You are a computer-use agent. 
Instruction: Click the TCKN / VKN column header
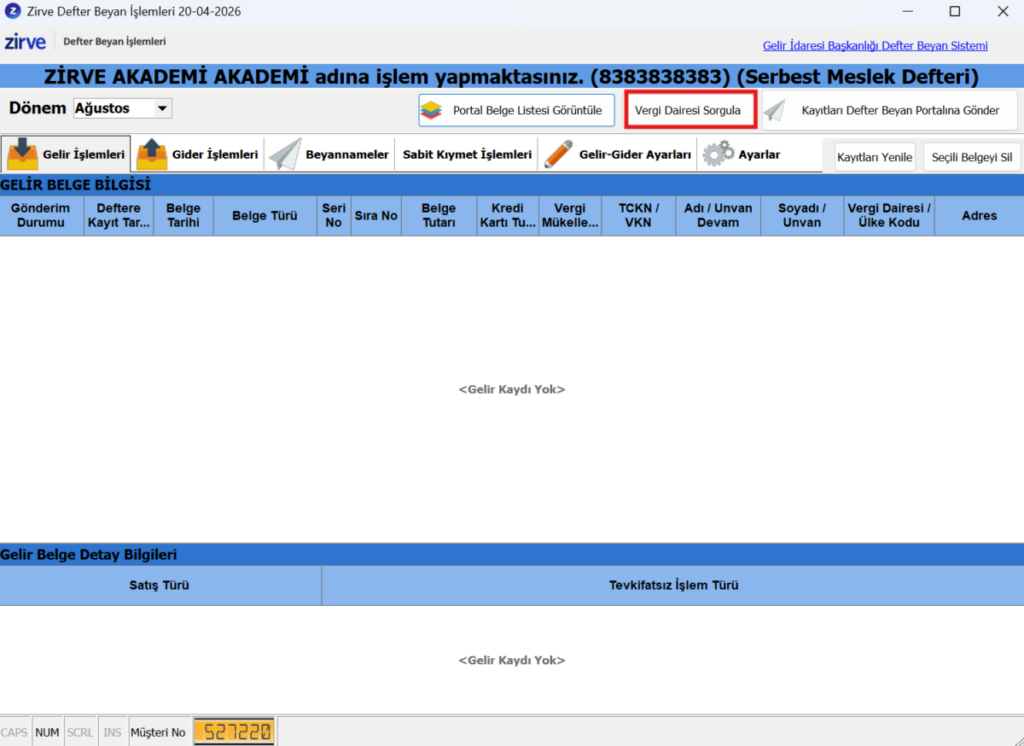click(x=638, y=216)
